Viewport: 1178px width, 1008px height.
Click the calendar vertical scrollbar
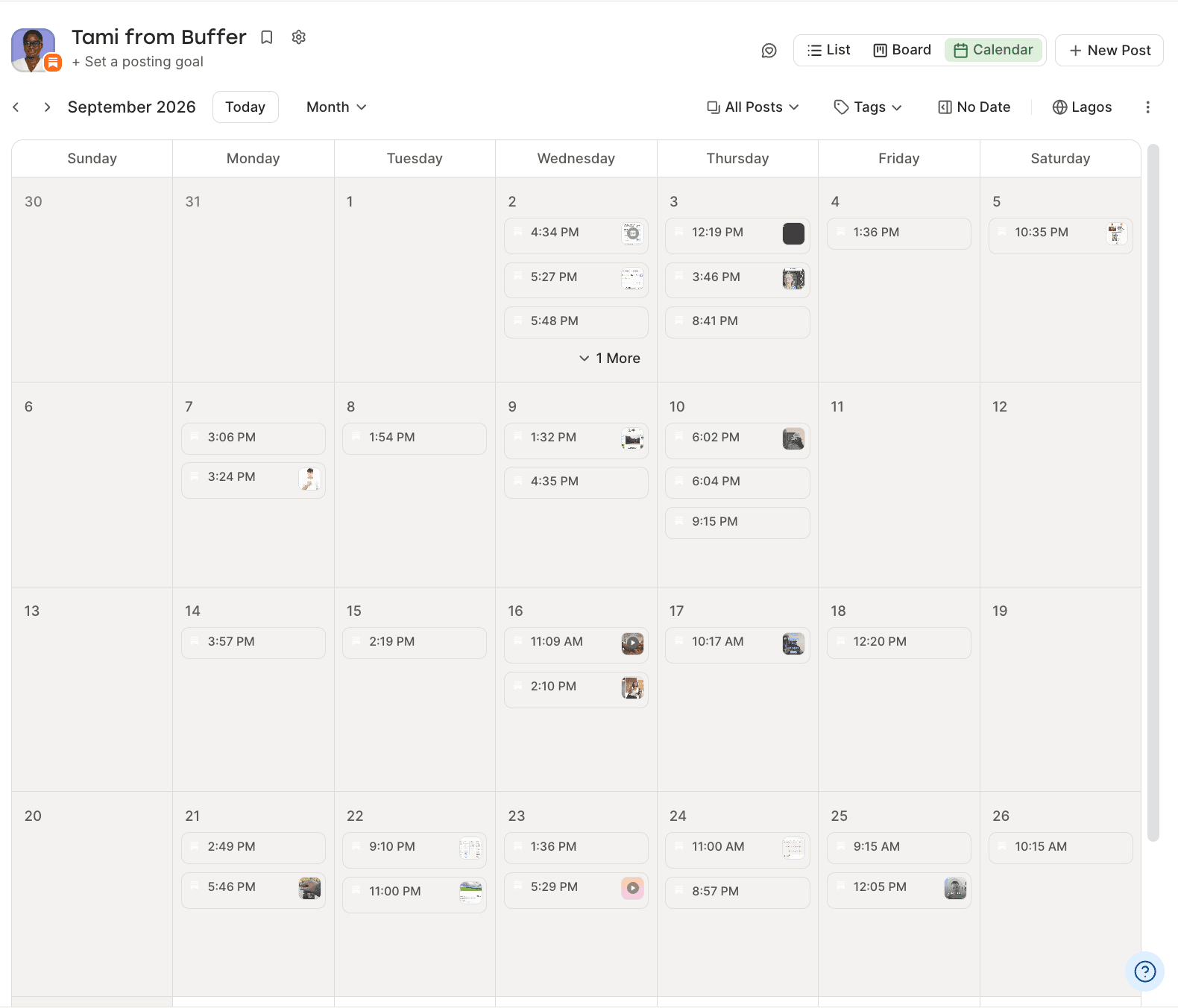pyautogui.click(x=1153, y=492)
